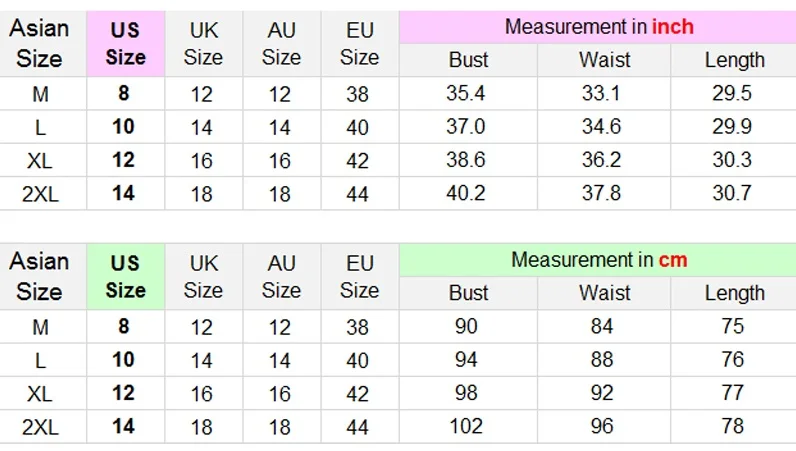Click the 'Measurement in cm' header
796x451 pixels.
click(598, 260)
